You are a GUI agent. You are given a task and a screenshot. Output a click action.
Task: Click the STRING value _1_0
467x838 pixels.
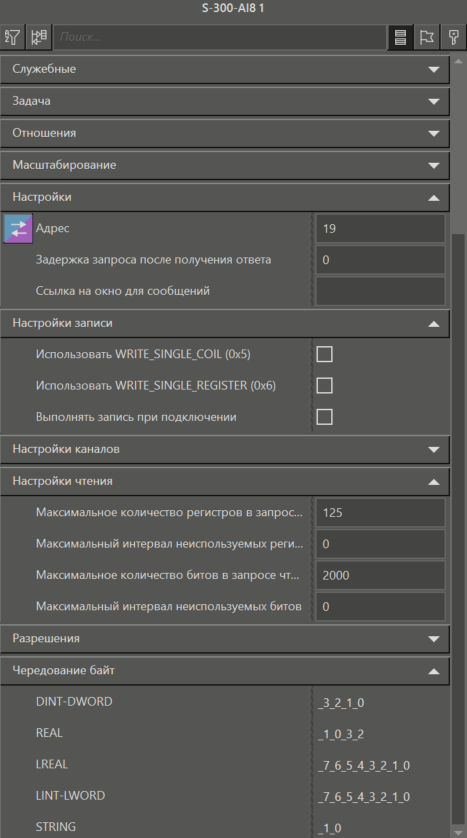point(330,828)
